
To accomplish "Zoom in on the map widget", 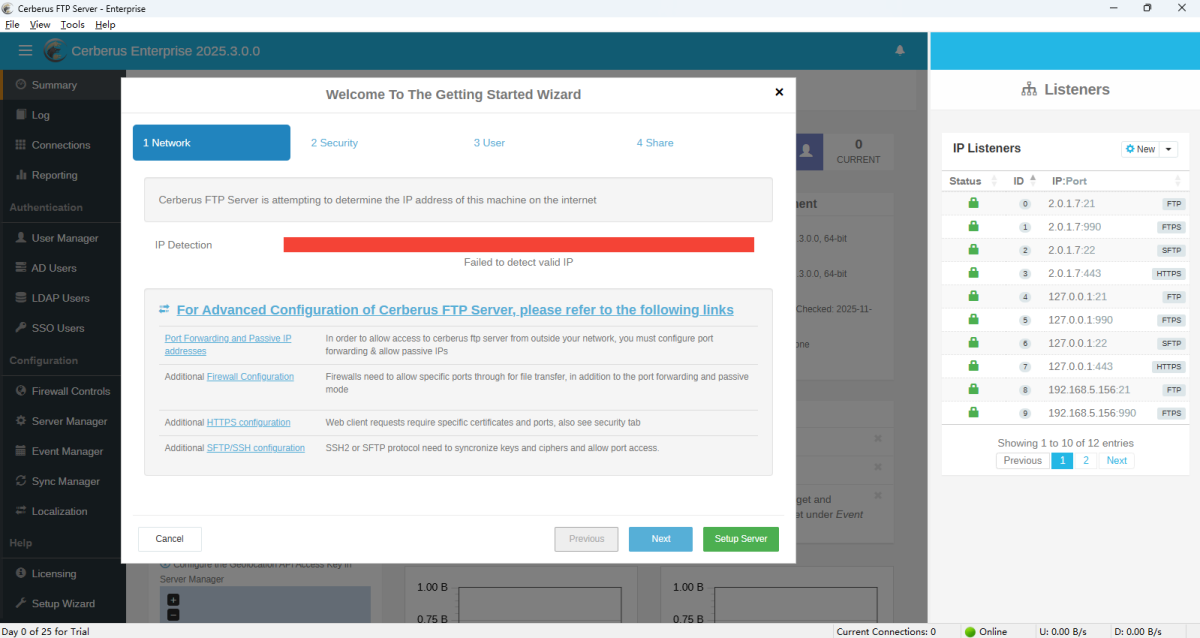I will (173, 600).
